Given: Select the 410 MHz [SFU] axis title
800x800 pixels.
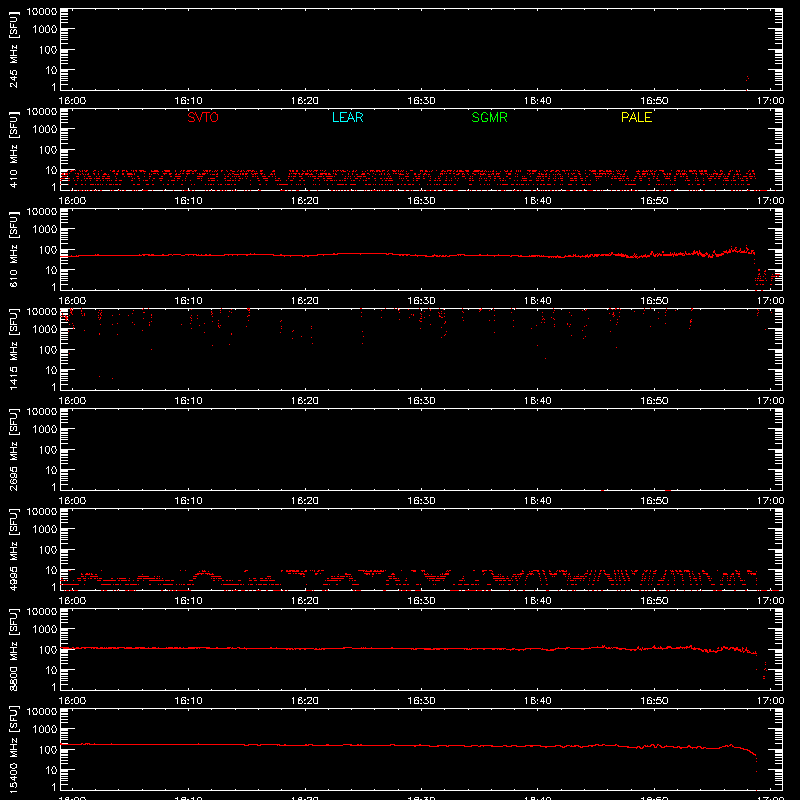Looking at the screenshot, I should 14,151.
